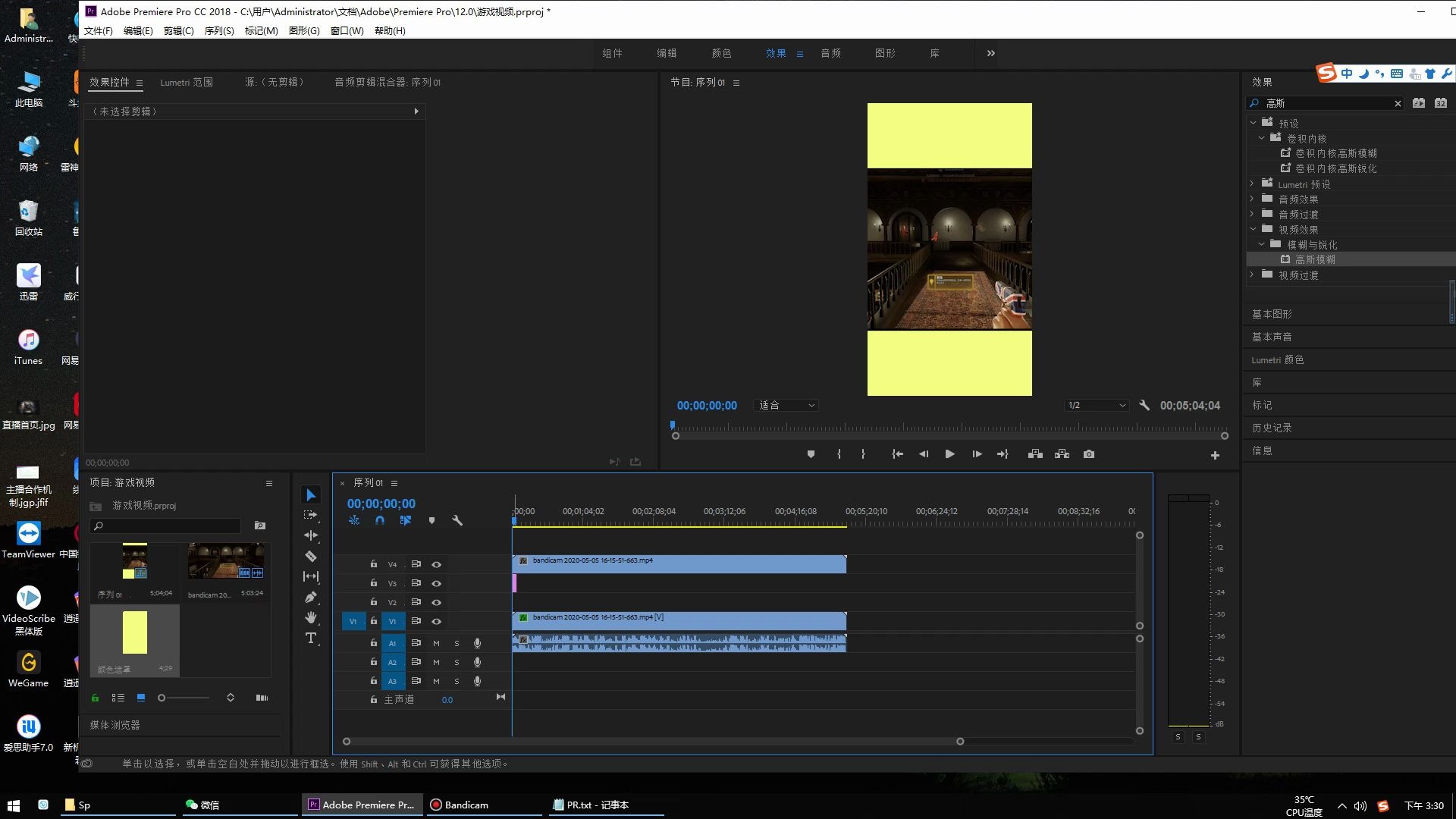Open zoom level dropdown showing 适合
Screen dimensions: 1456x819
point(786,406)
